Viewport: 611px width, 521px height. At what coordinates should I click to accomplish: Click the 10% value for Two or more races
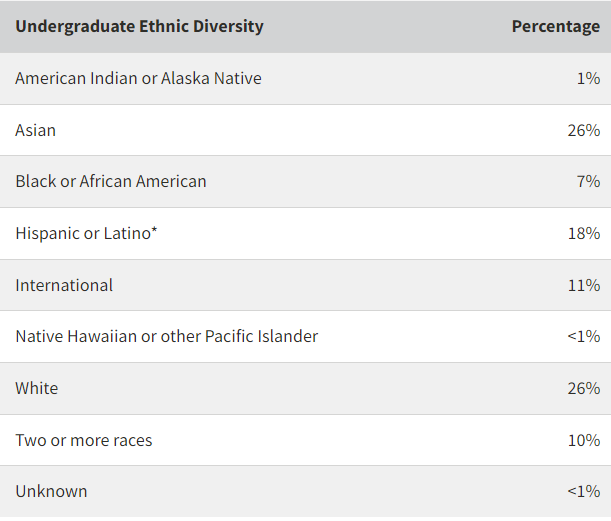[584, 440]
